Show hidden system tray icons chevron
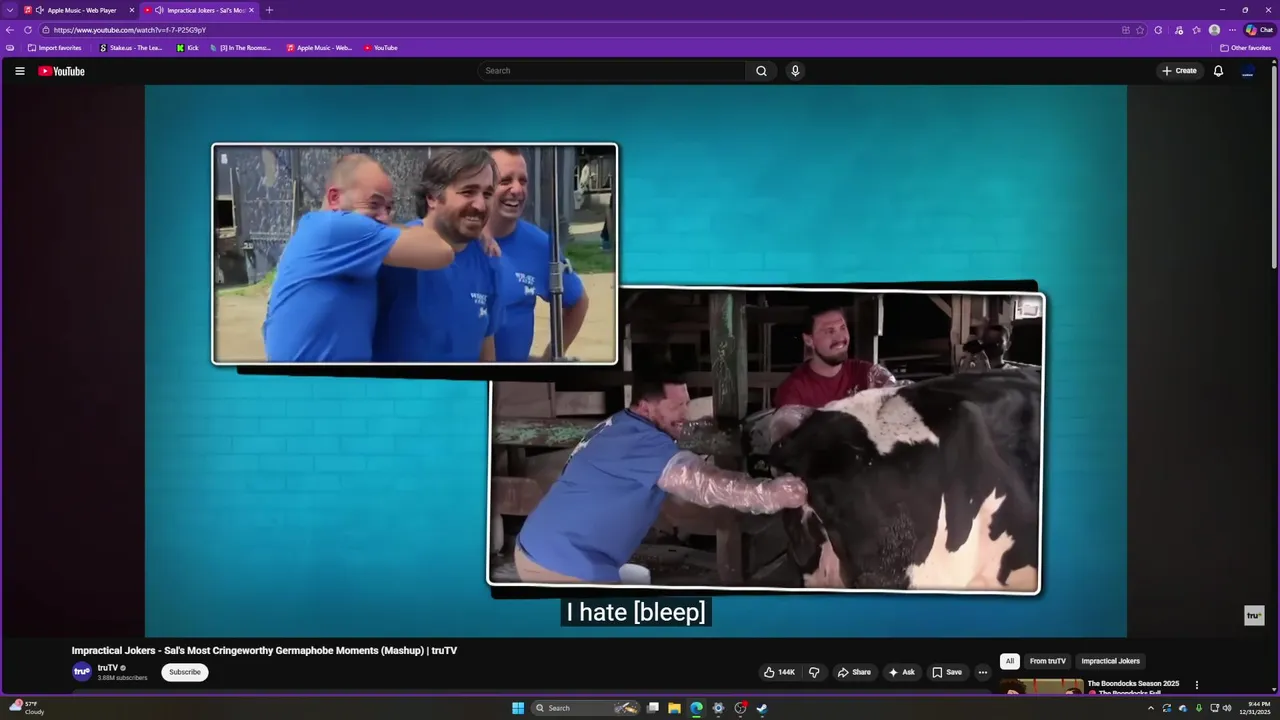The width and height of the screenshot is (1280, 720). point(1150,708)
